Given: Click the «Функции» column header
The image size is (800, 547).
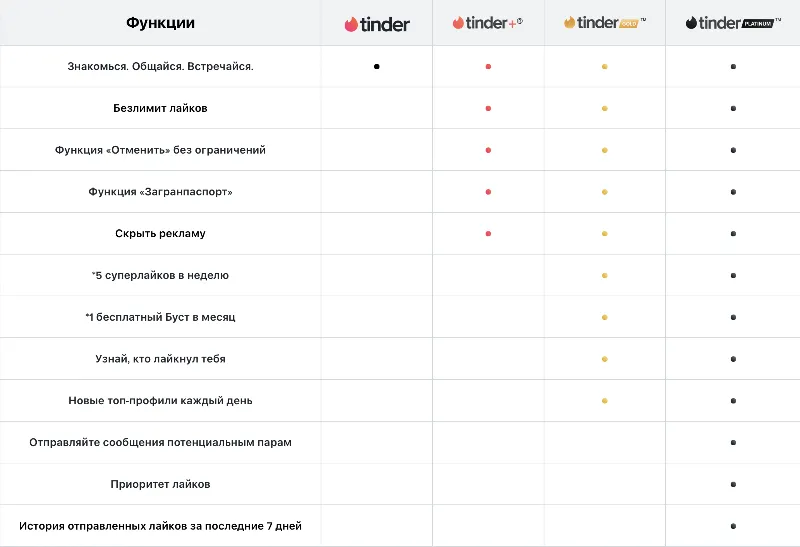Looking at the screenshot, I should click(160, 23).
